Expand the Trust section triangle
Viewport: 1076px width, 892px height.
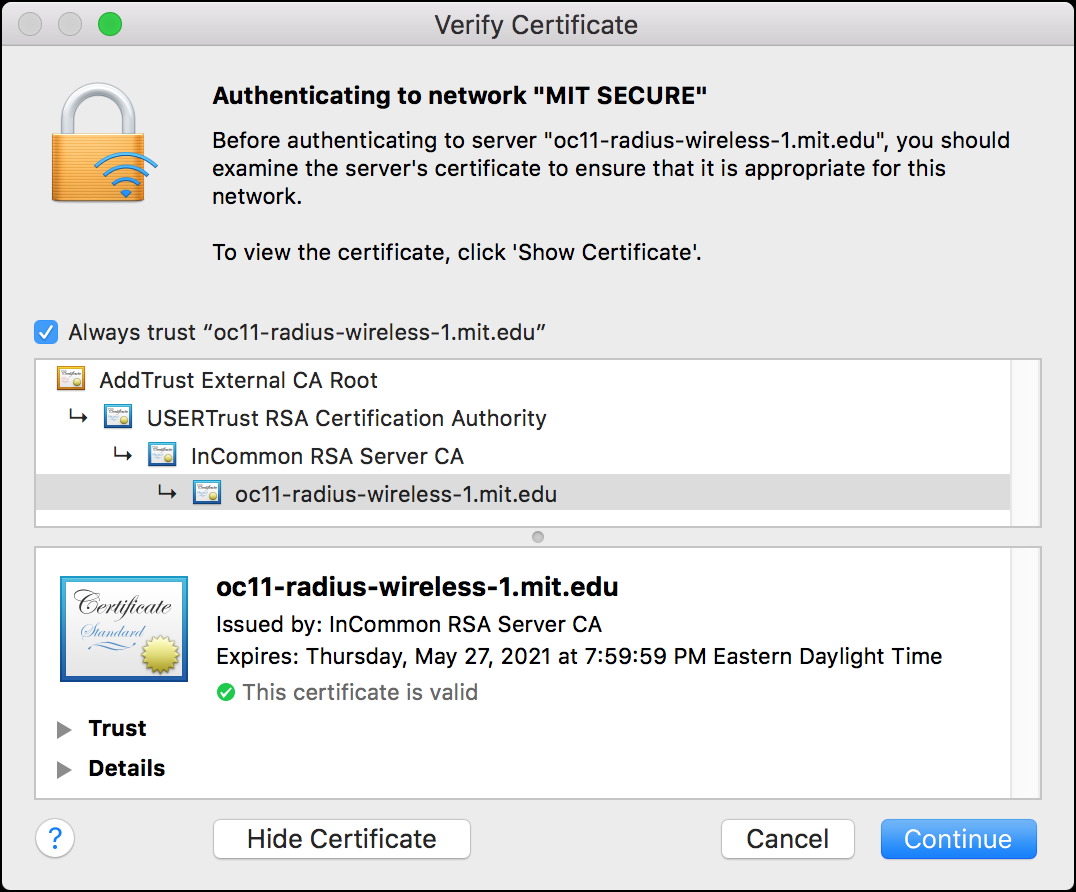65,729
